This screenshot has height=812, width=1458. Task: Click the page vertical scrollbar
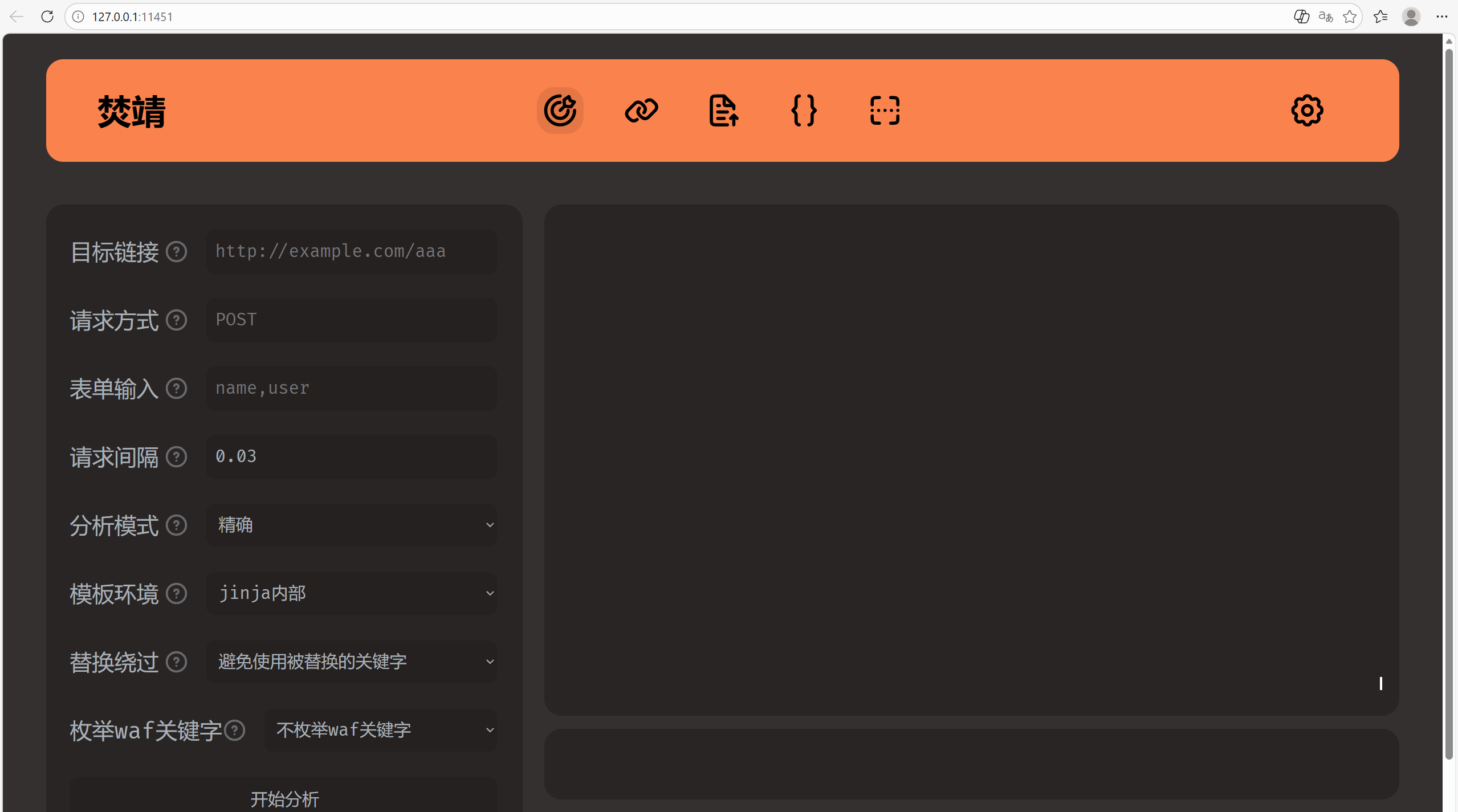tap(1448, 399)
